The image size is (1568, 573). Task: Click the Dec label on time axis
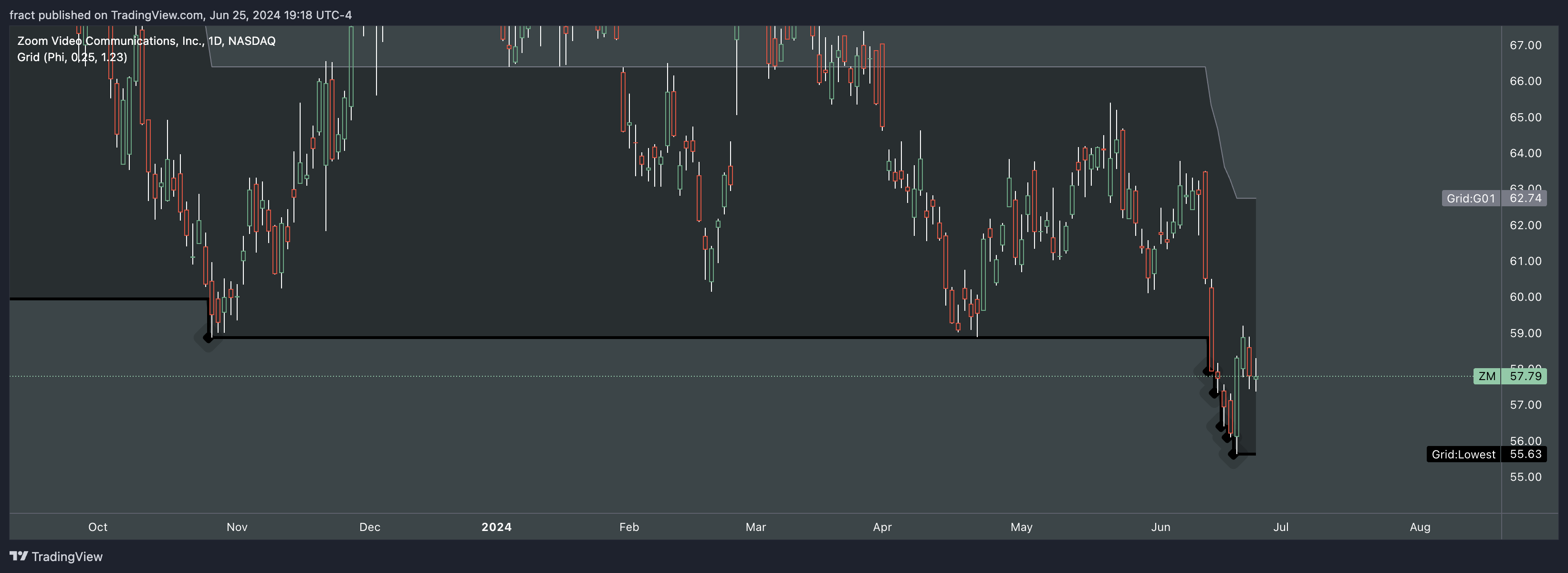(369, 527)
